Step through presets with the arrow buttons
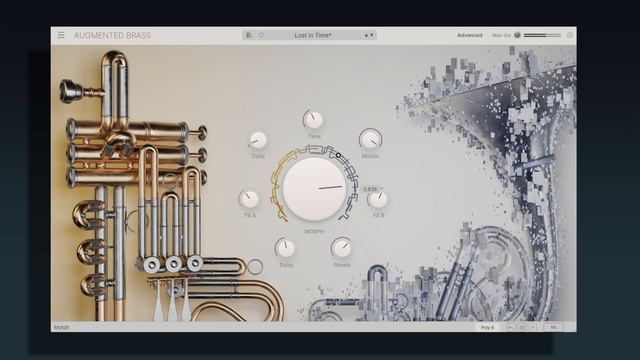This screenshot has width=640, height=360. [369, 36]
